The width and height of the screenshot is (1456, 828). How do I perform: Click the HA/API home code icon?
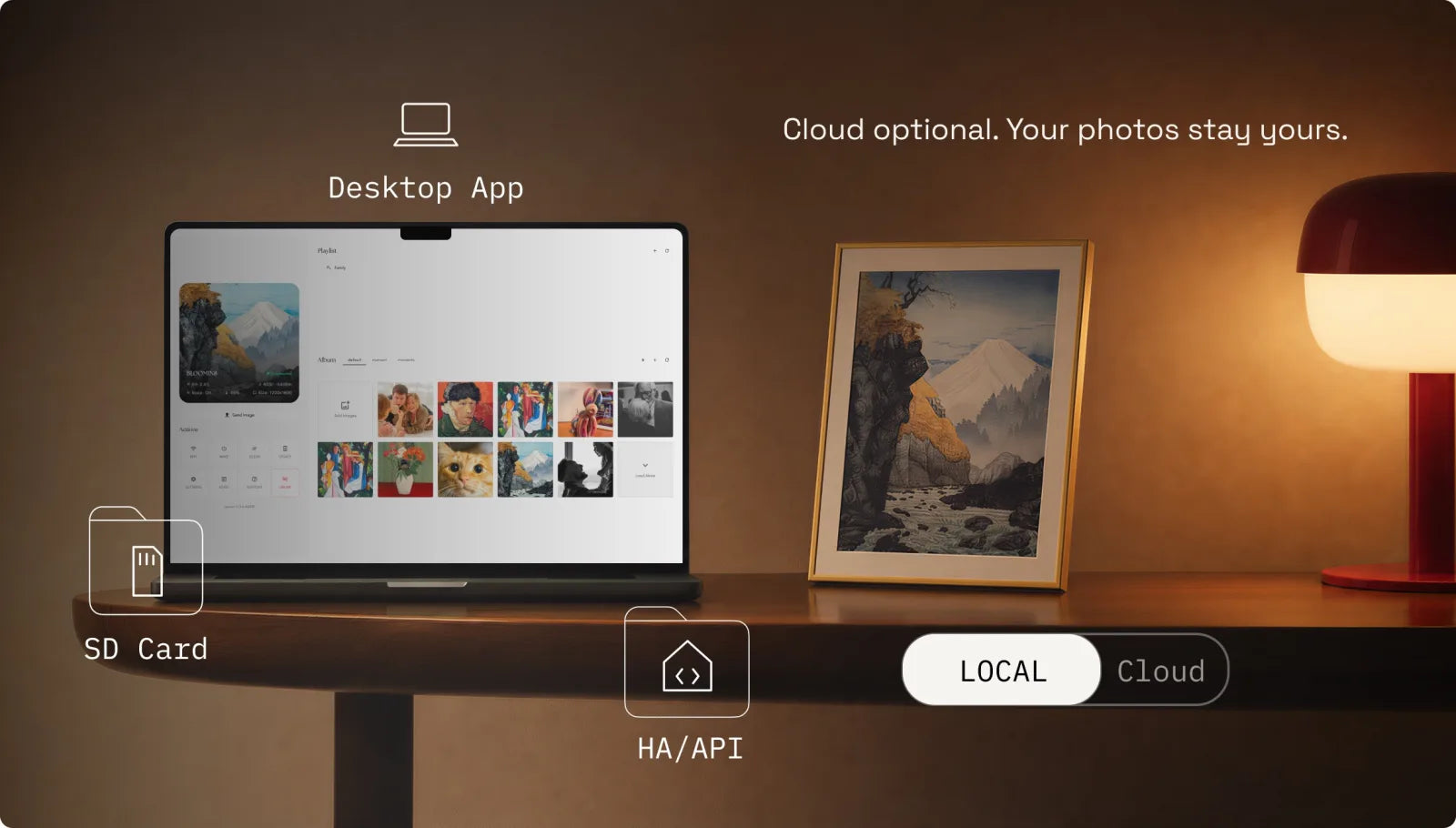[x=687, y=663]
